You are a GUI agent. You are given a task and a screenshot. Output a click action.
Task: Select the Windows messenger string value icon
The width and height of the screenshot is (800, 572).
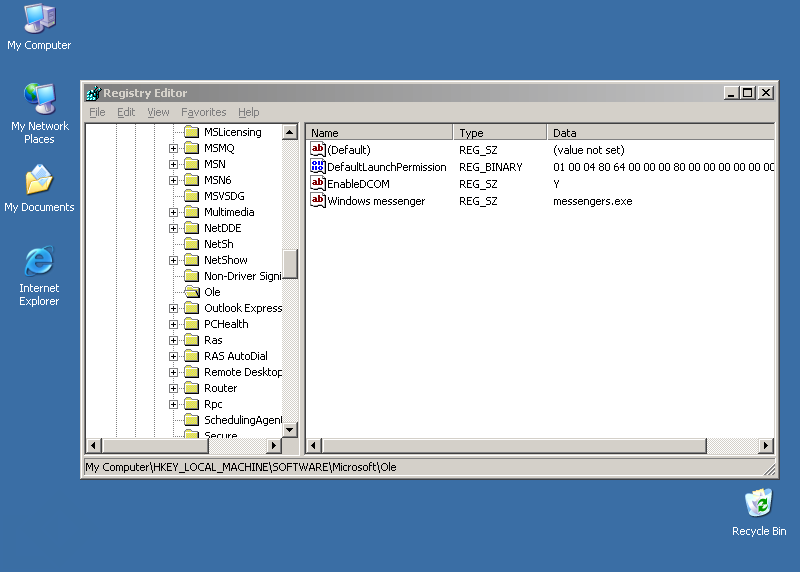[317, 201]
